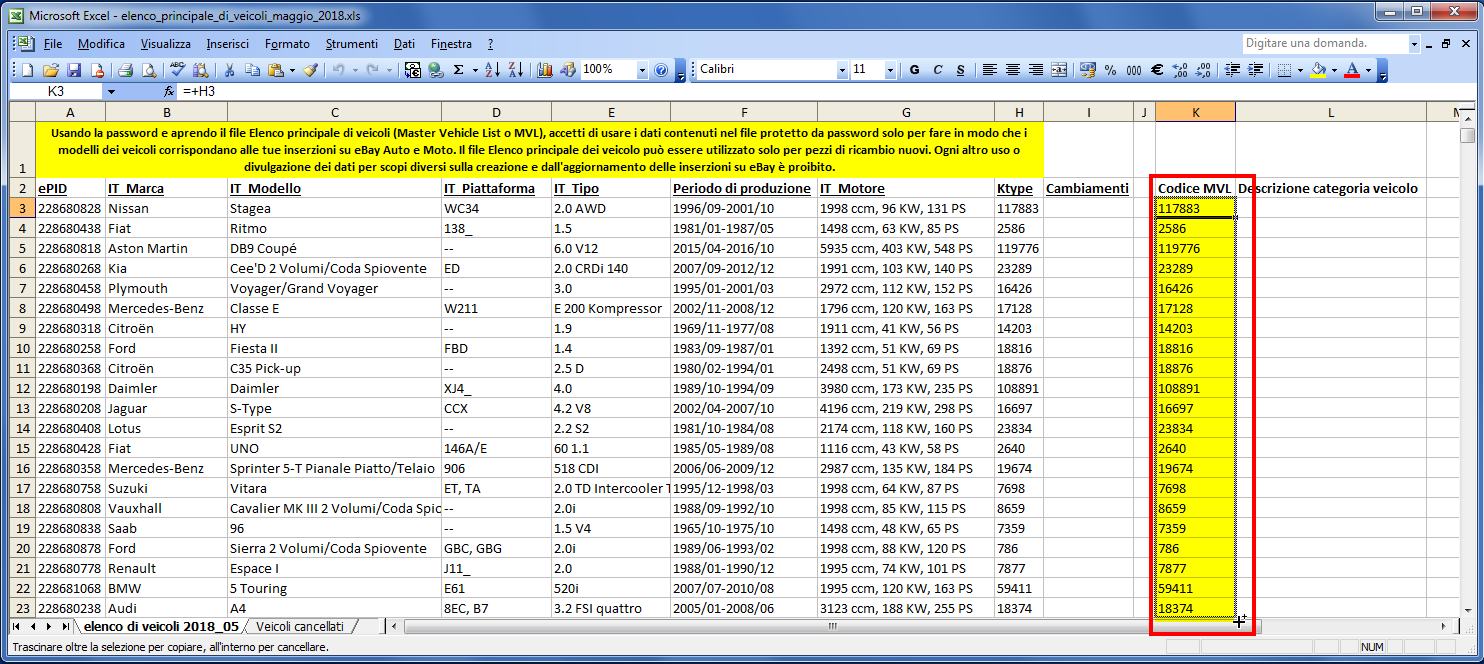The width and height of the screenshot is (1484, 664).
Task: Click the AutoSum sigma icon
Action: tap(459, 70)
